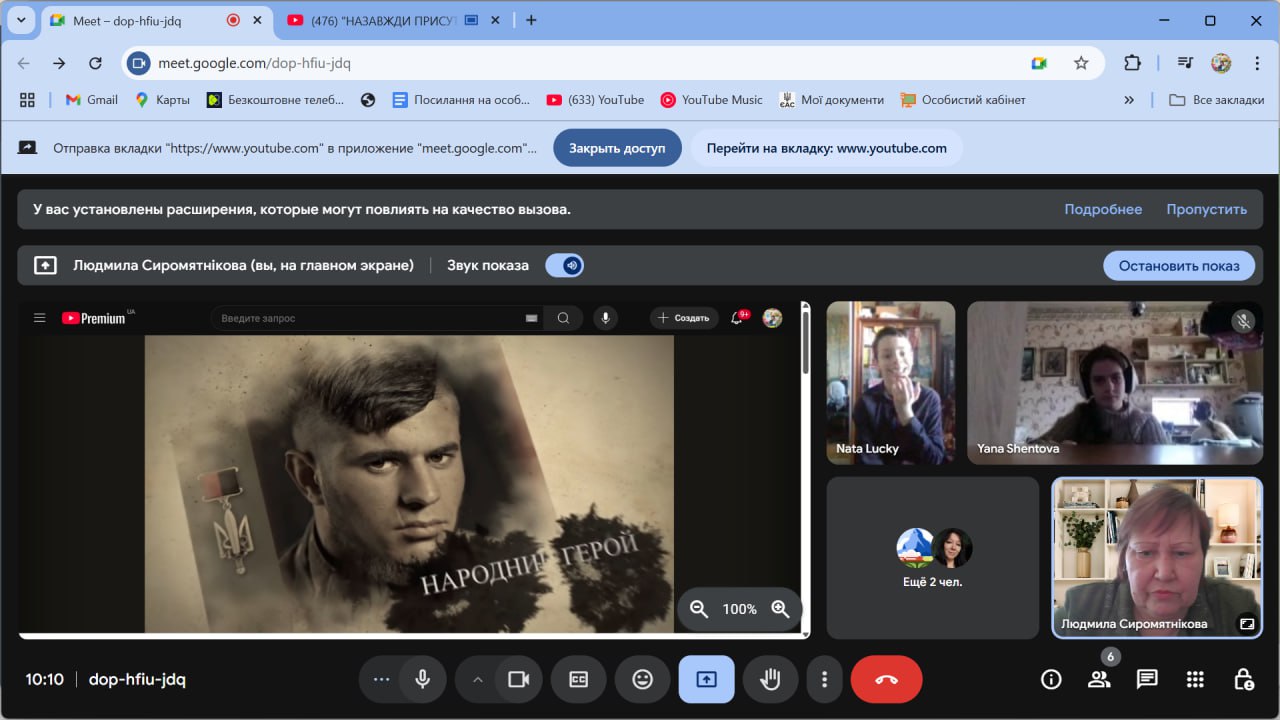
Task: Open the YouTube hamburger menu in the shared tab
Action: click(40, 318)
